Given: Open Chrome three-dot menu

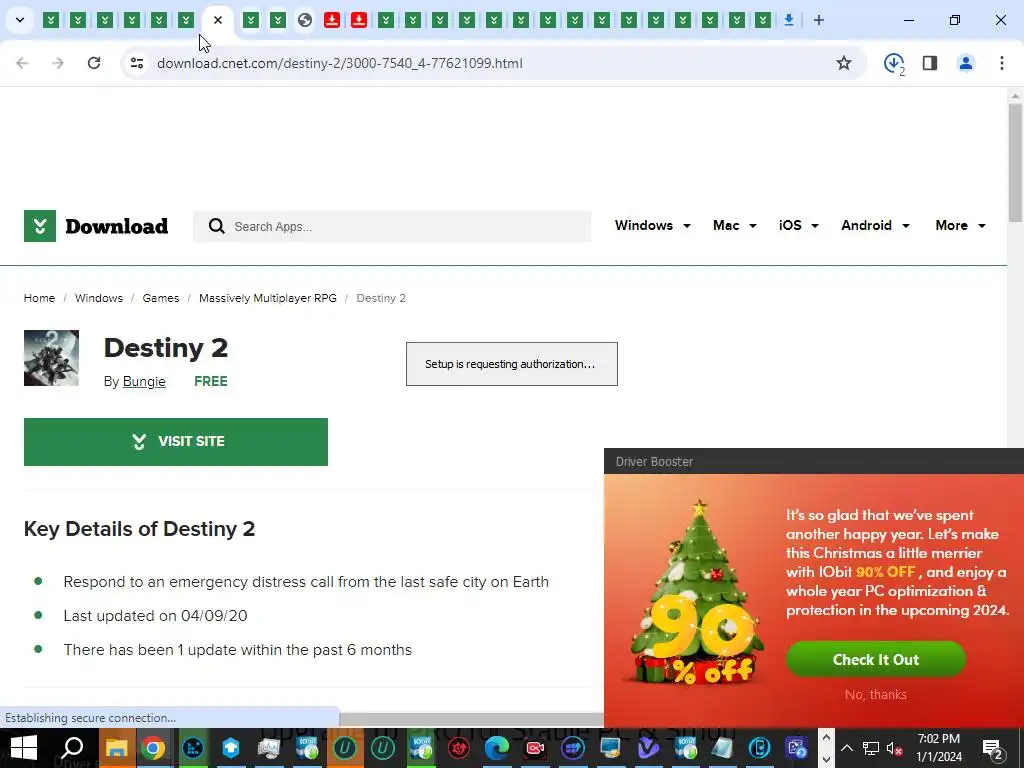Looking at the screenshot, I should click(x=1002, y=63).
